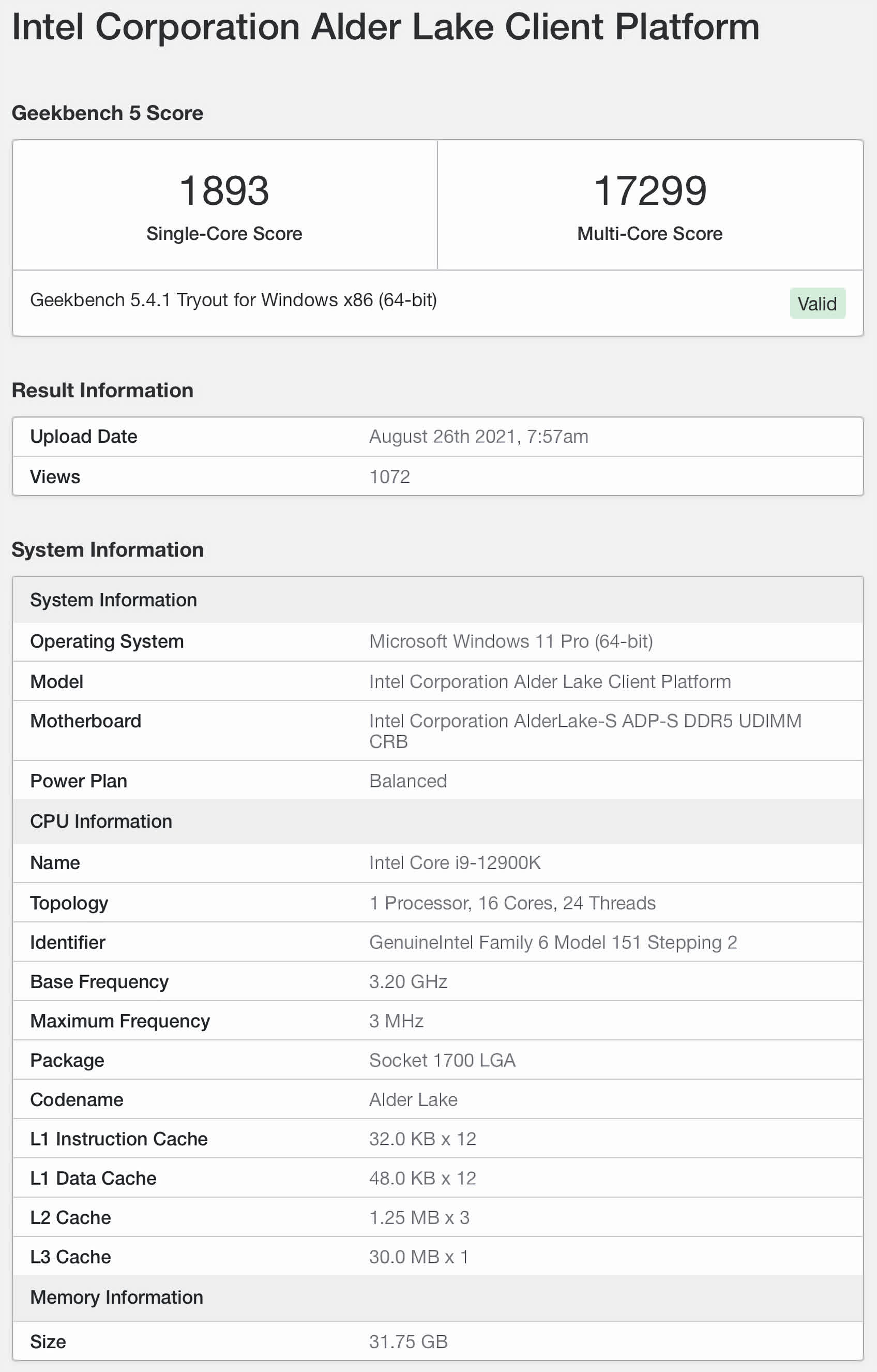877x1372 pixels.
Task: Select the single-core score 1893
Action: (x=224, y=190)
